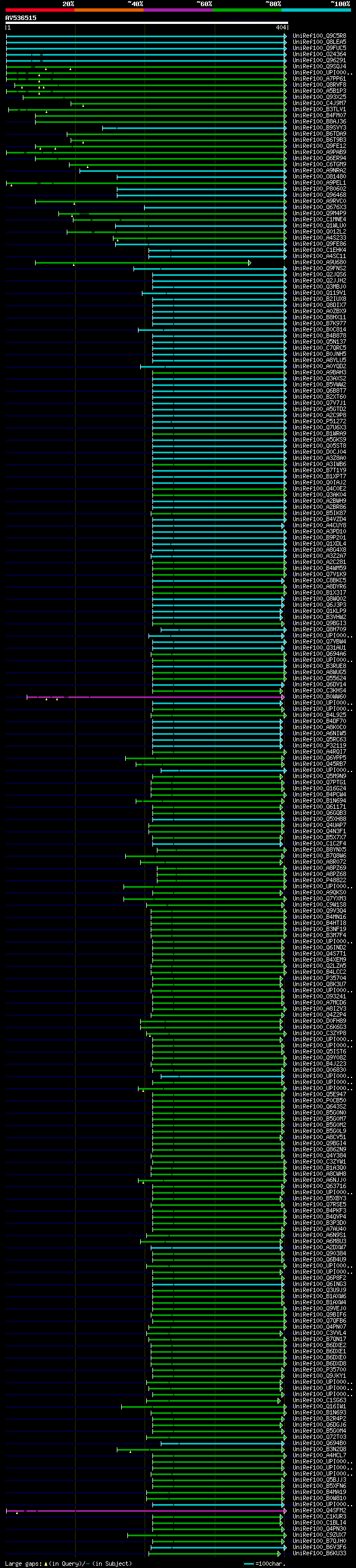Viewport: 356px width, 1568px height.
Task: Select the UniRef100_B6KU33 label
Action: 319,1554
